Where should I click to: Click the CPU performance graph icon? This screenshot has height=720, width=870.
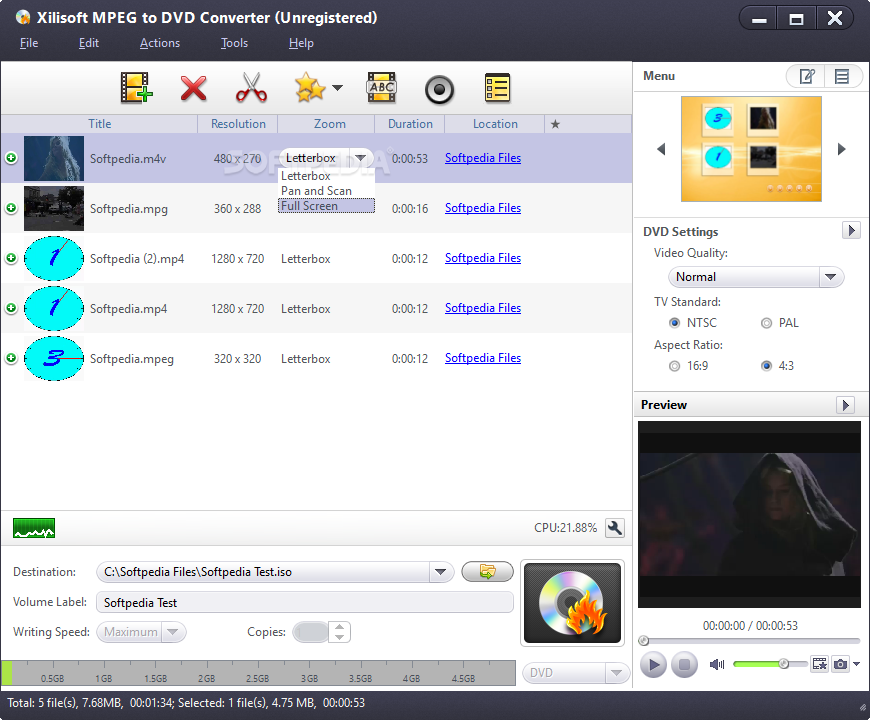click(x=34, y=528)
